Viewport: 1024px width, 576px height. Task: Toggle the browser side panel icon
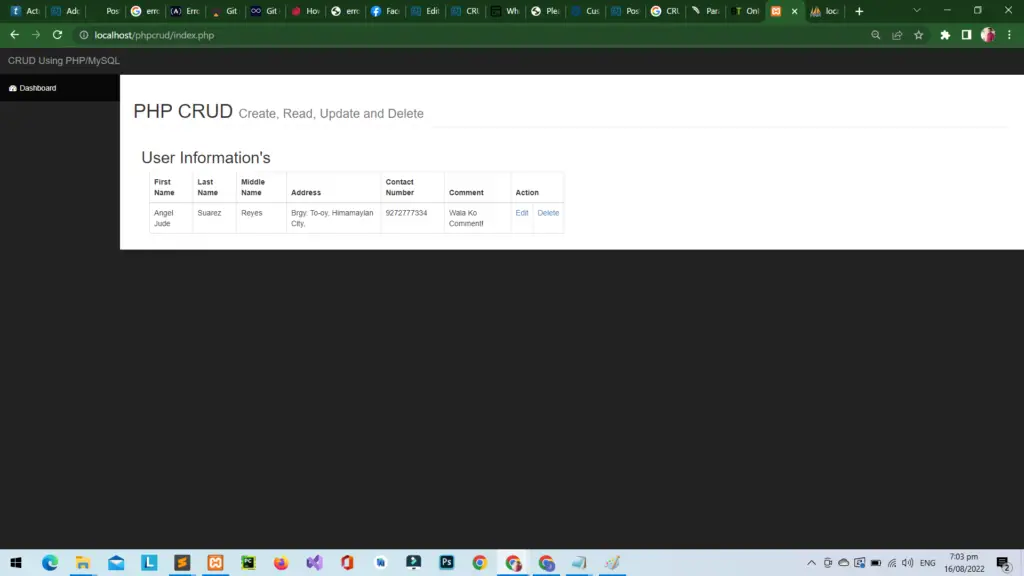(x=966, y=35)
